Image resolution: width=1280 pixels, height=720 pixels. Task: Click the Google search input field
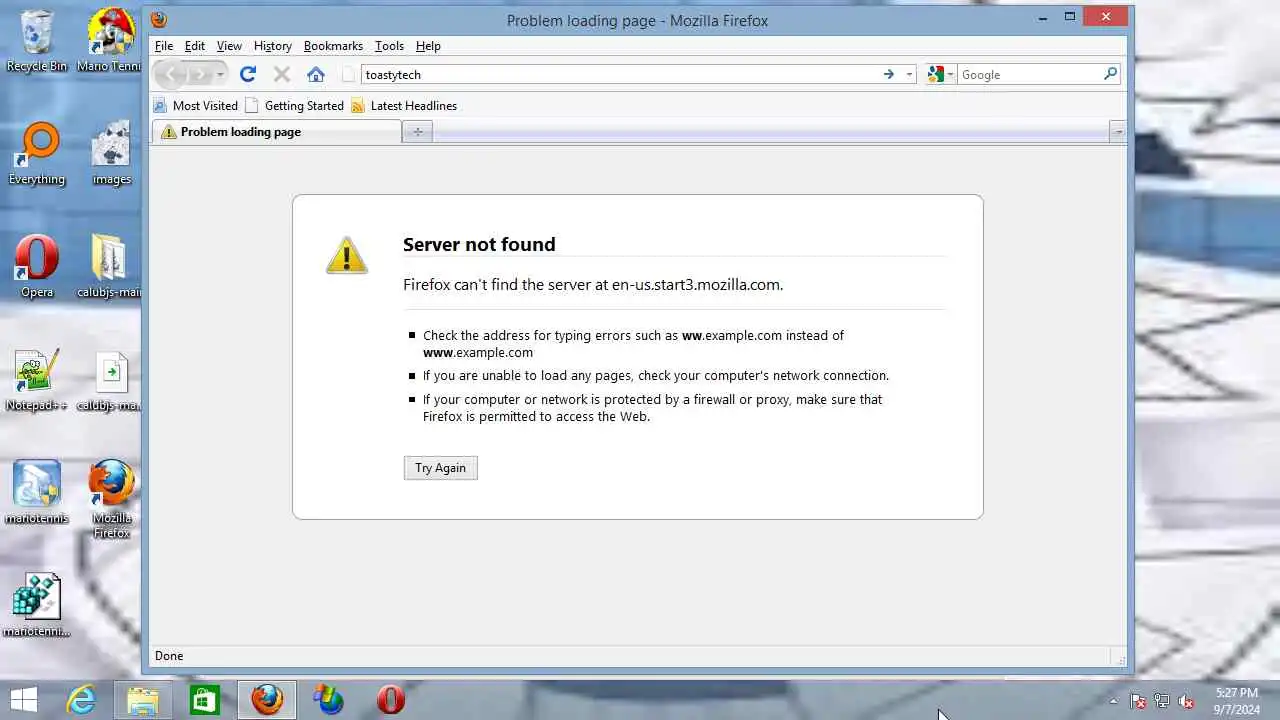tap(1029, 74)
